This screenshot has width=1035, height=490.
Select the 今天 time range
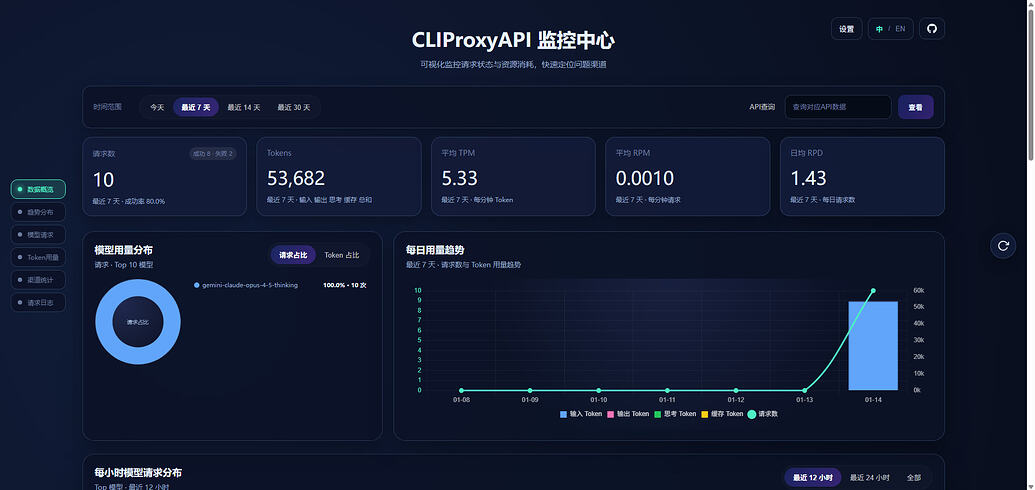[156, 107]
